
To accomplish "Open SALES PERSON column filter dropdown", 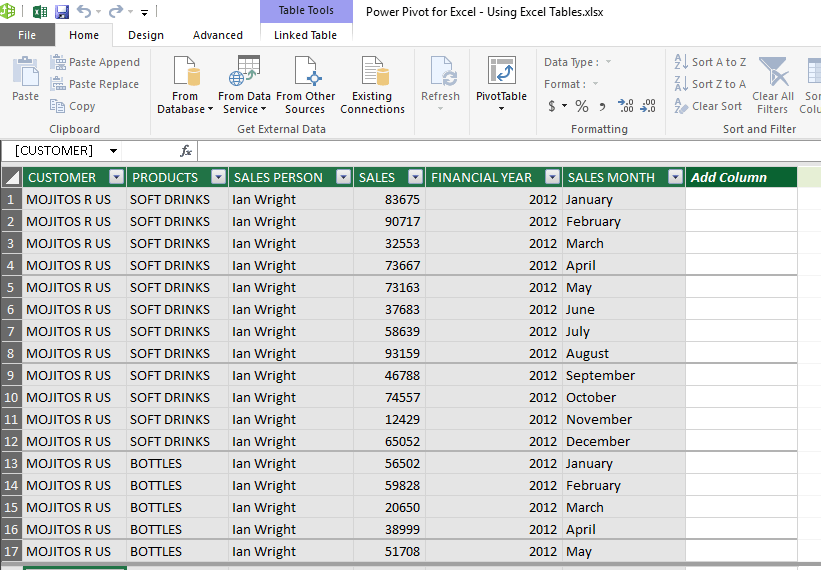I will pos(343,177).
